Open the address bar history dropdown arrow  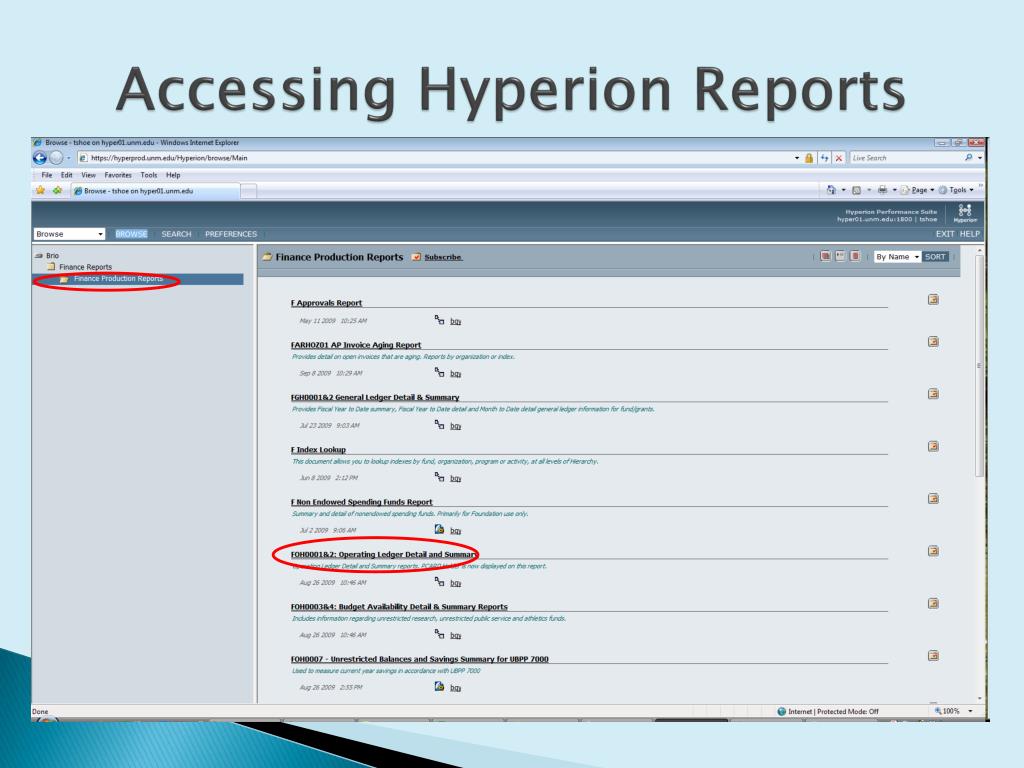tap(797, 158)
